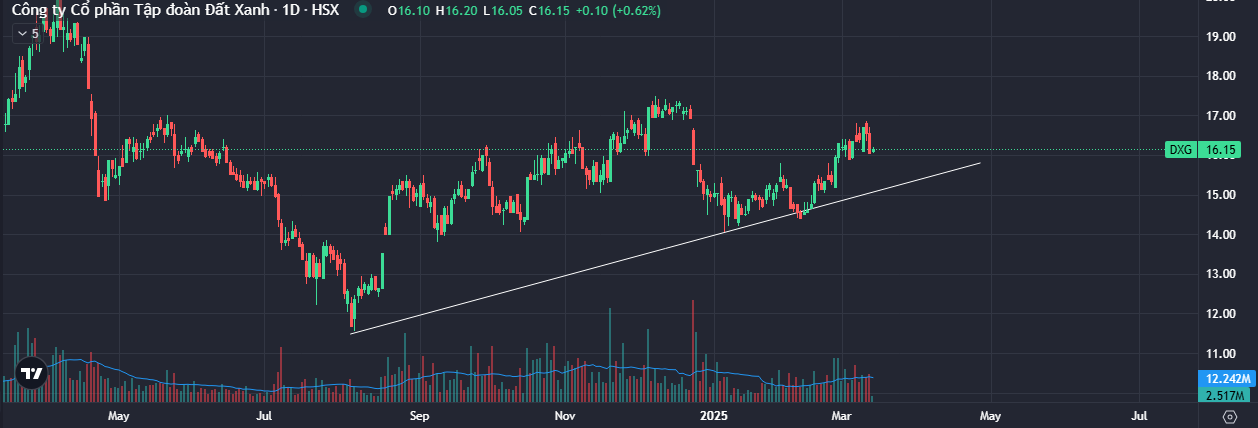Screen dimensions: 1258x428
Task: Open chart settings hexagon gear icon
Action: point(1229,415)
